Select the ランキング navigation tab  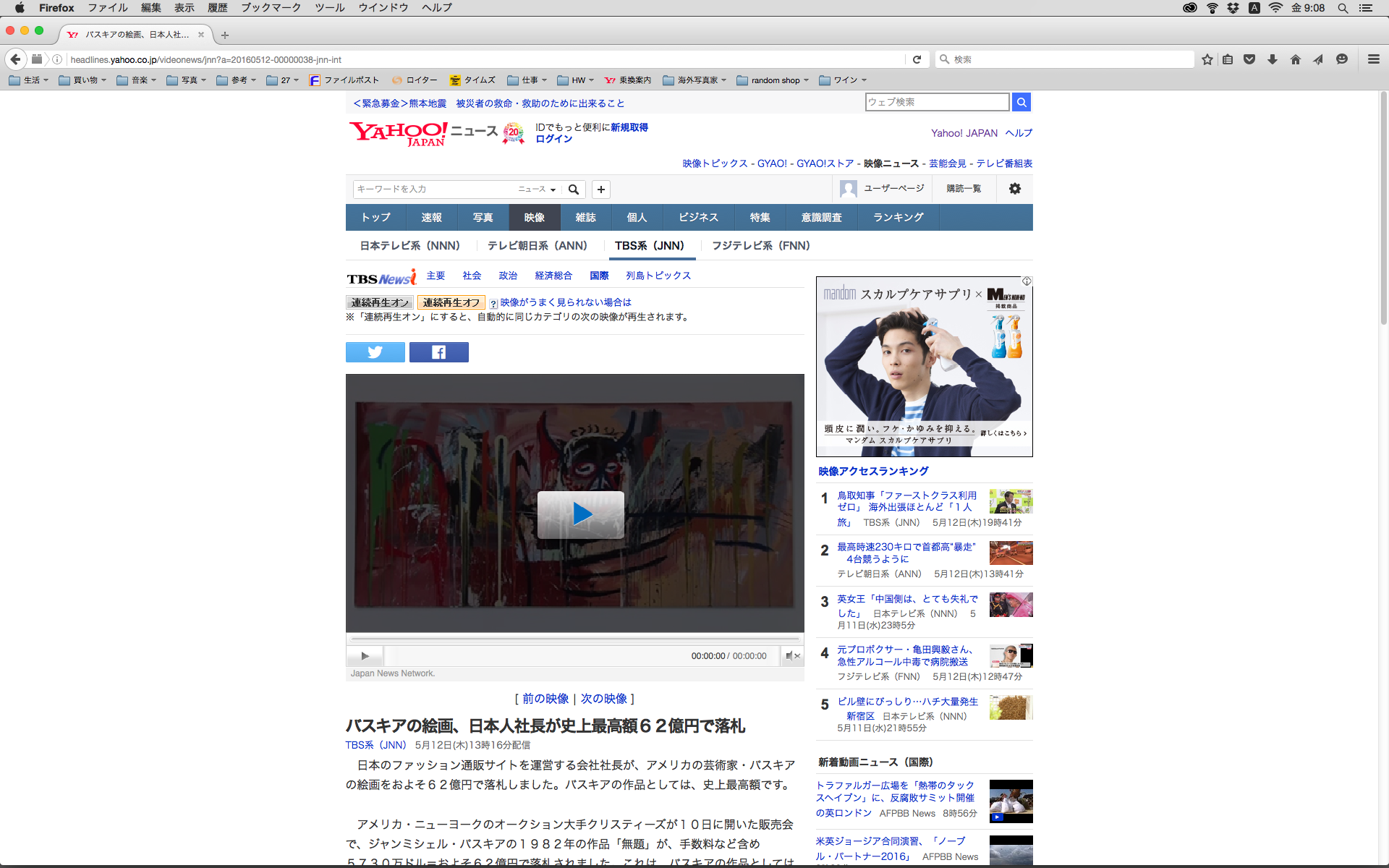click(898, 217)
